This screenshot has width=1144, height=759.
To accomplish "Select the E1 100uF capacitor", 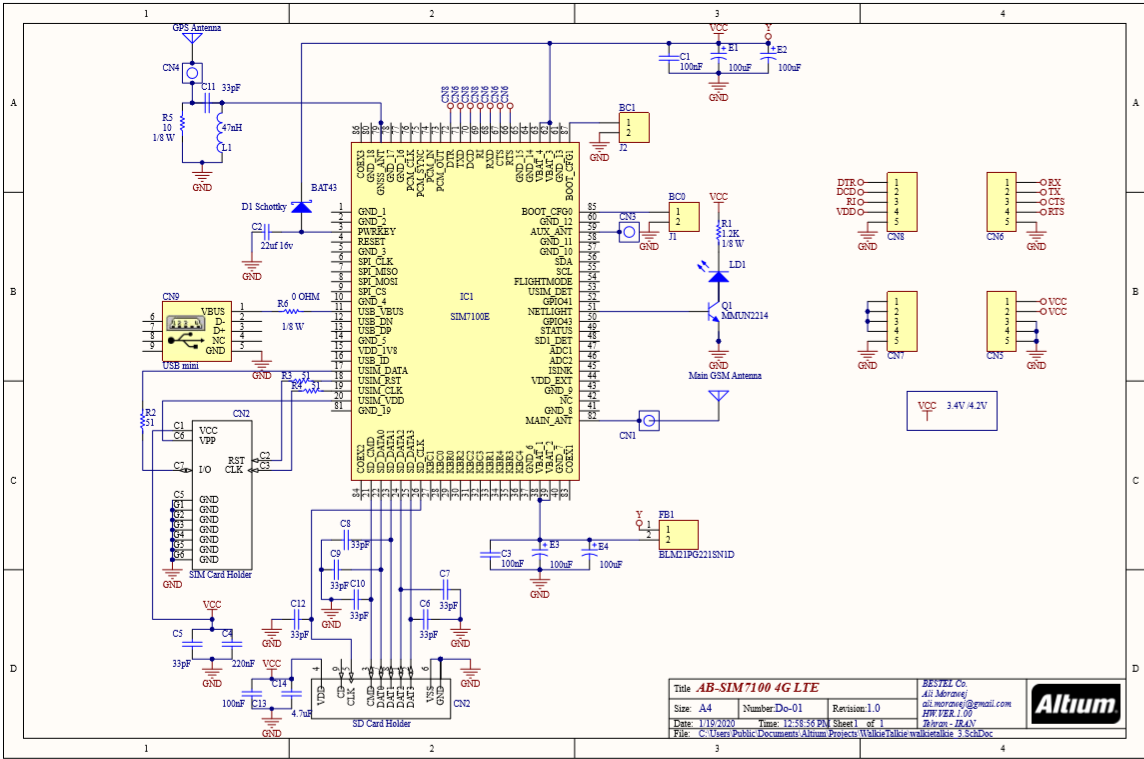I will coord(719,55).
